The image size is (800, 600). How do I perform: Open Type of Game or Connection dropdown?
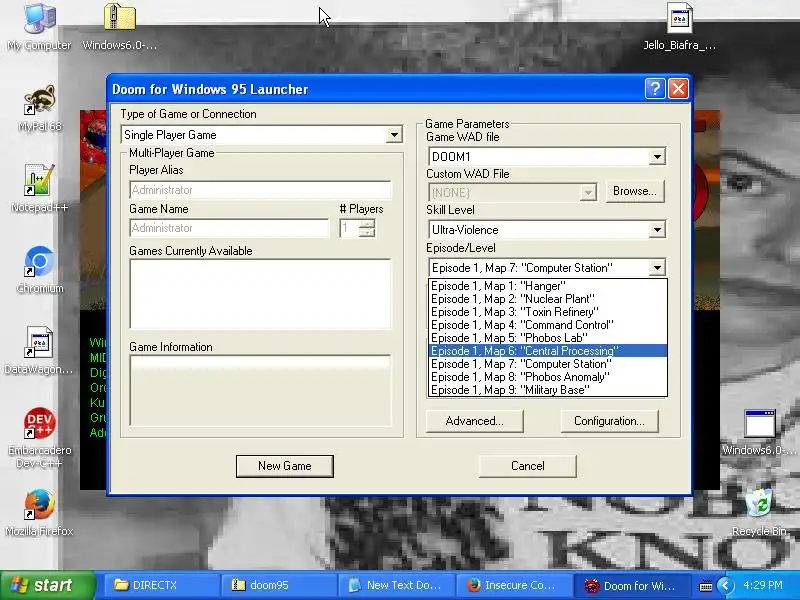coord(394,135)
